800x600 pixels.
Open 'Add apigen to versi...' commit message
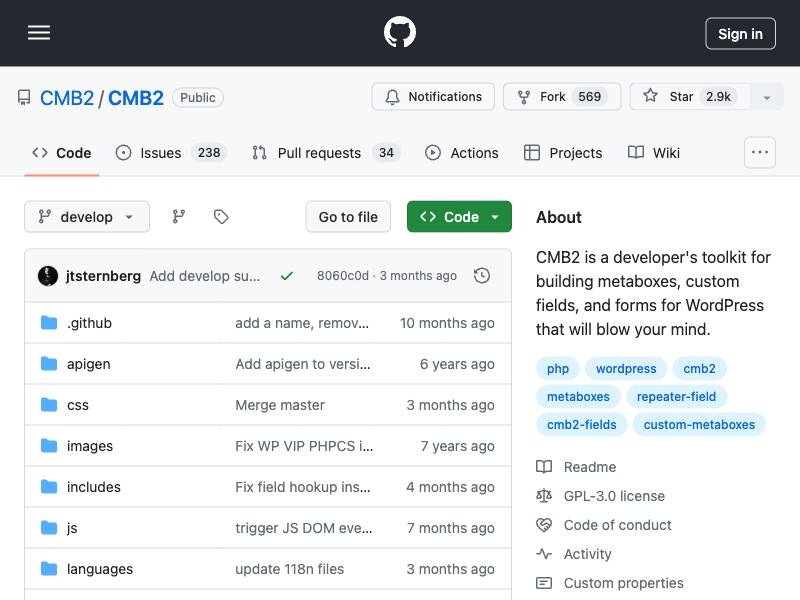pyautogui.click(x=303, y=364)
